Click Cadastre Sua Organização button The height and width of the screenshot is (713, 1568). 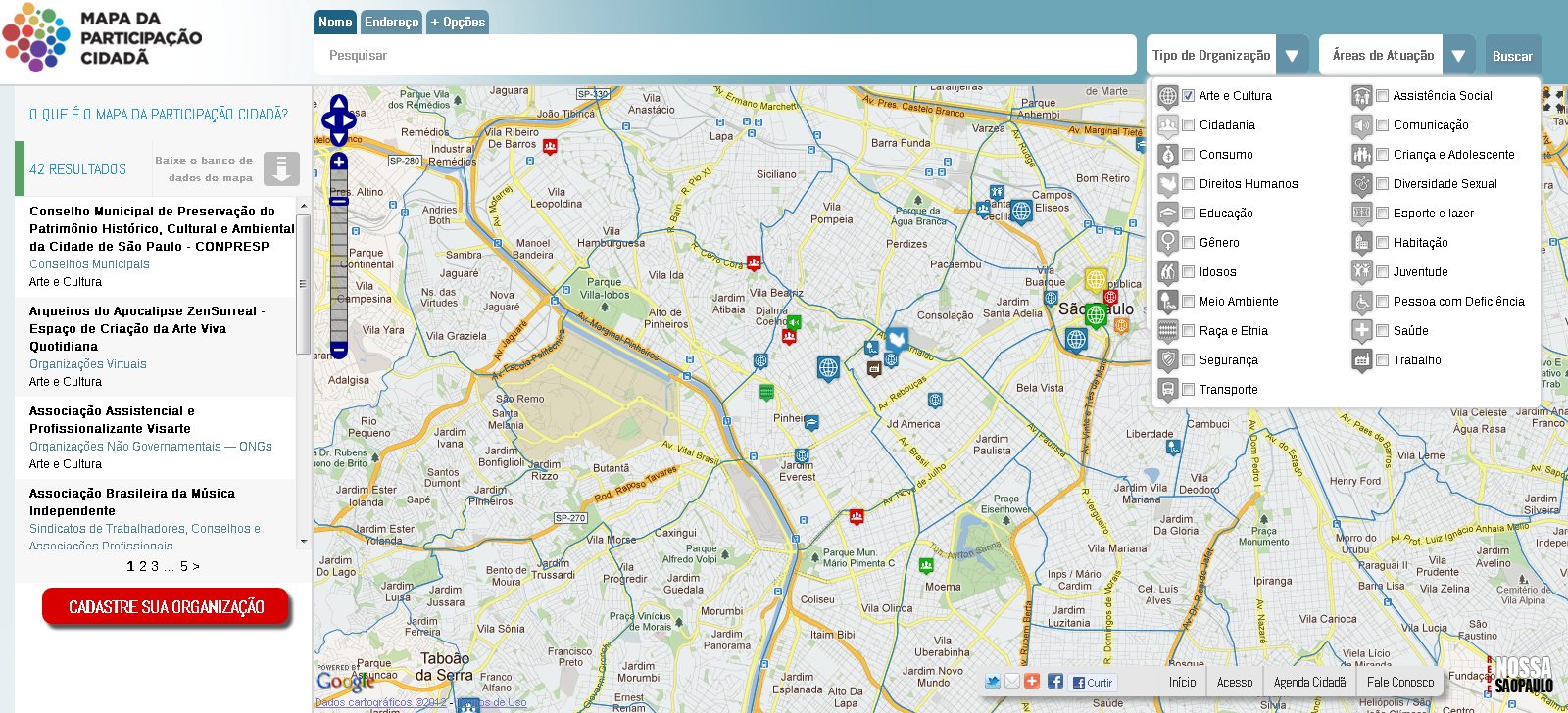166,607
